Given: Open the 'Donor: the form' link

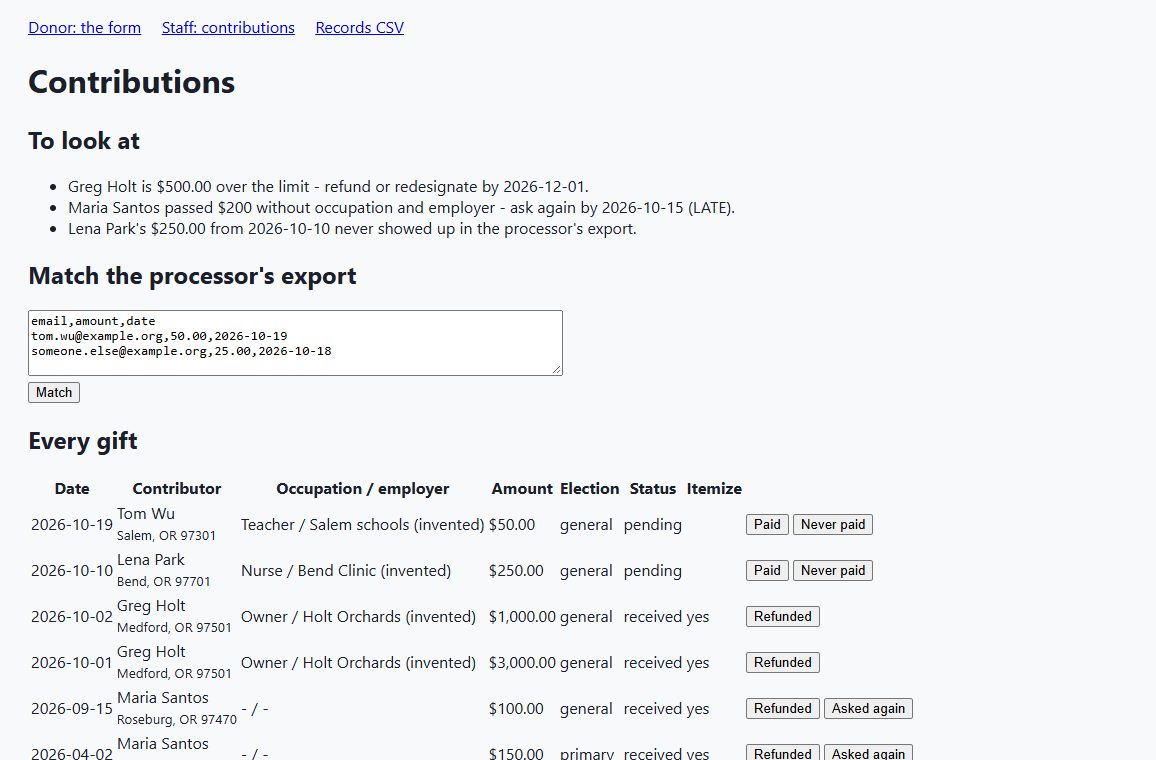Looking at the screenshot, I should point(84,27).
